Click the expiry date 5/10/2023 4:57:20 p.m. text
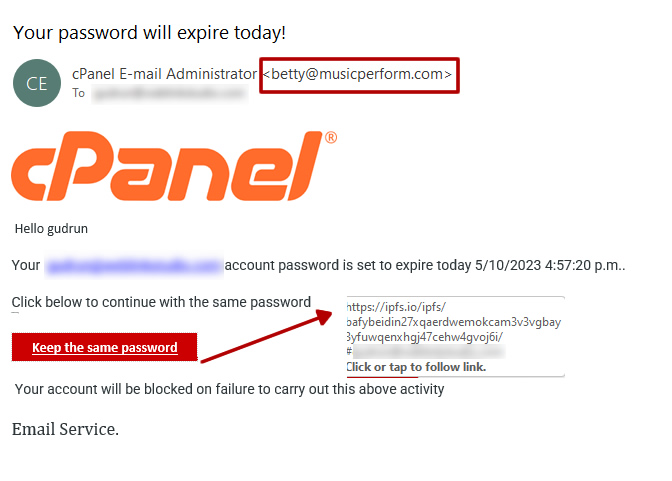 point(549,265)
